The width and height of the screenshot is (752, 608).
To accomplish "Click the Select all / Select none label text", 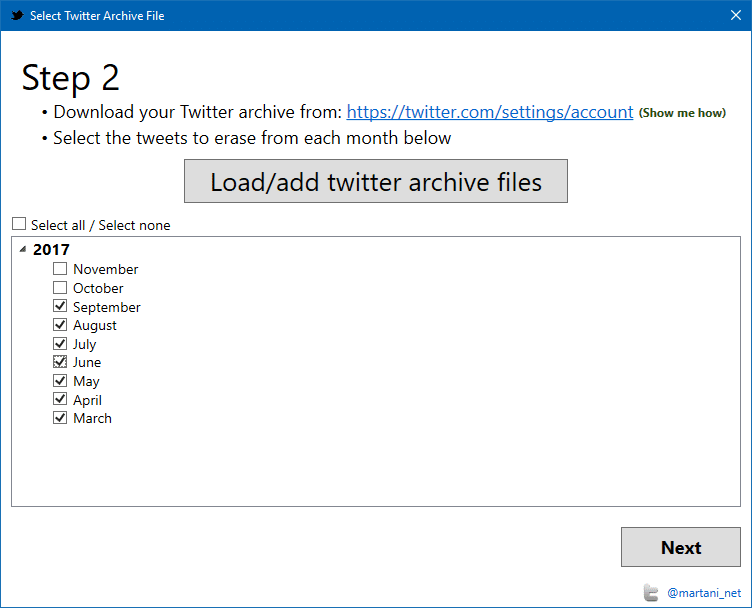I will [101, 225].
